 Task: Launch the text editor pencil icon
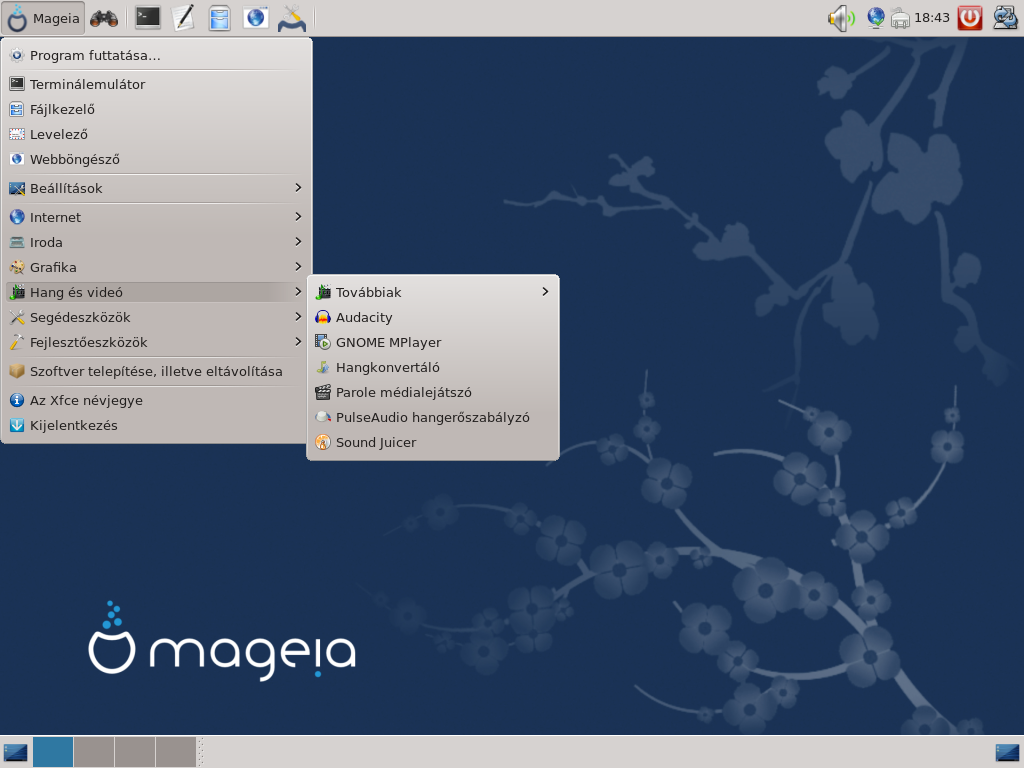point(183,18)
